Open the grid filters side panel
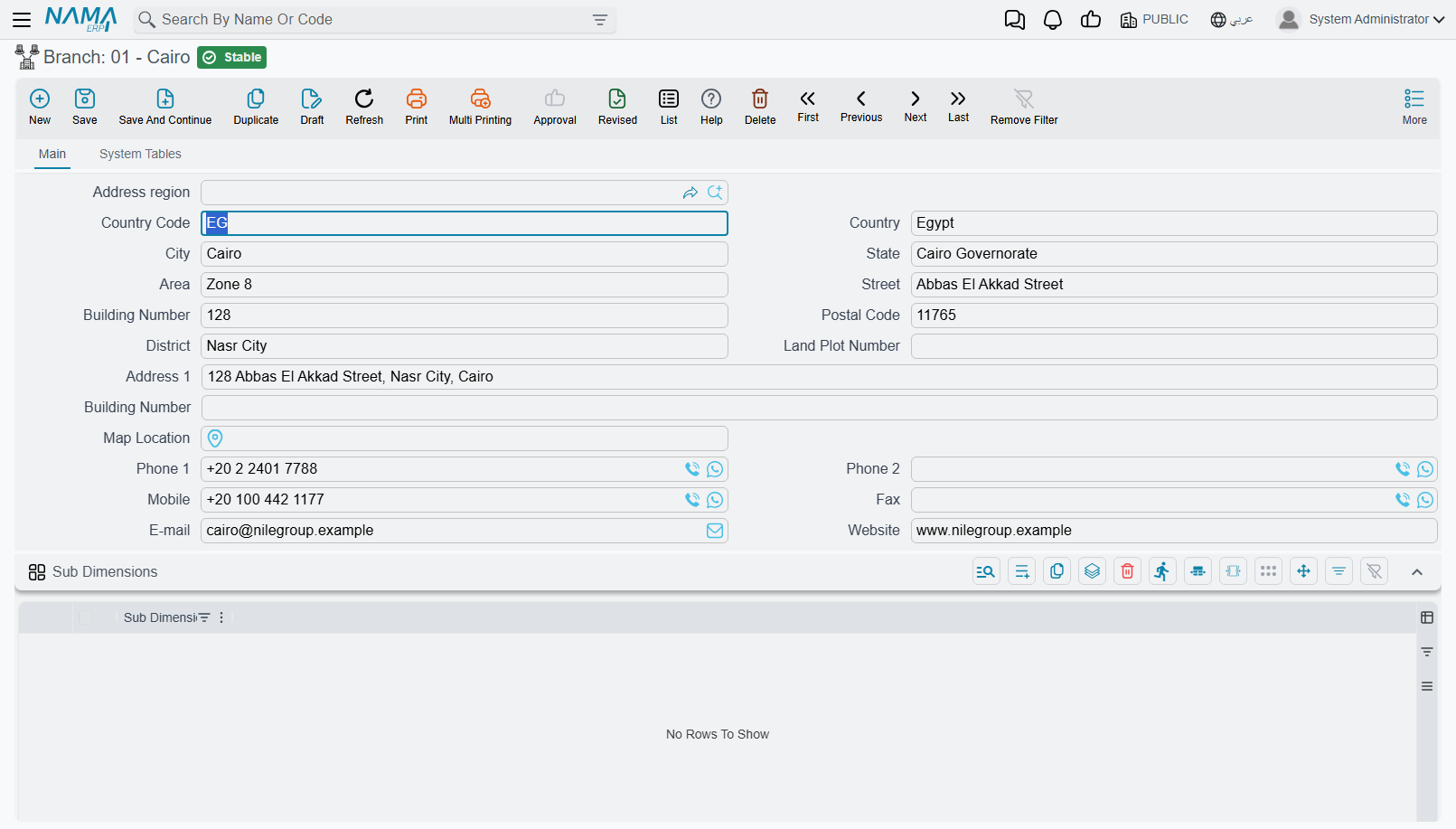 [1427, 652]
